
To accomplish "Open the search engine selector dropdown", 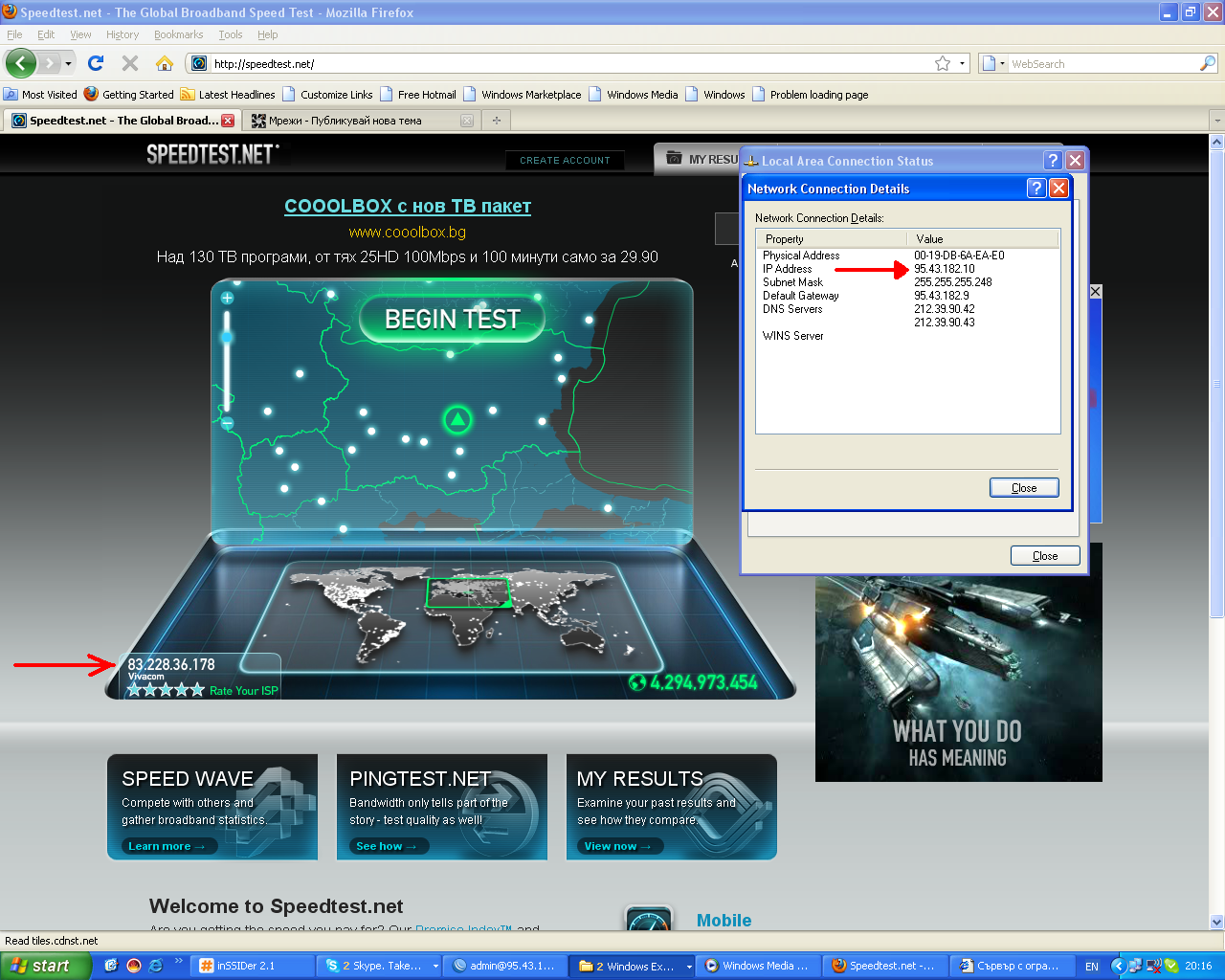I will click(993, 63).
